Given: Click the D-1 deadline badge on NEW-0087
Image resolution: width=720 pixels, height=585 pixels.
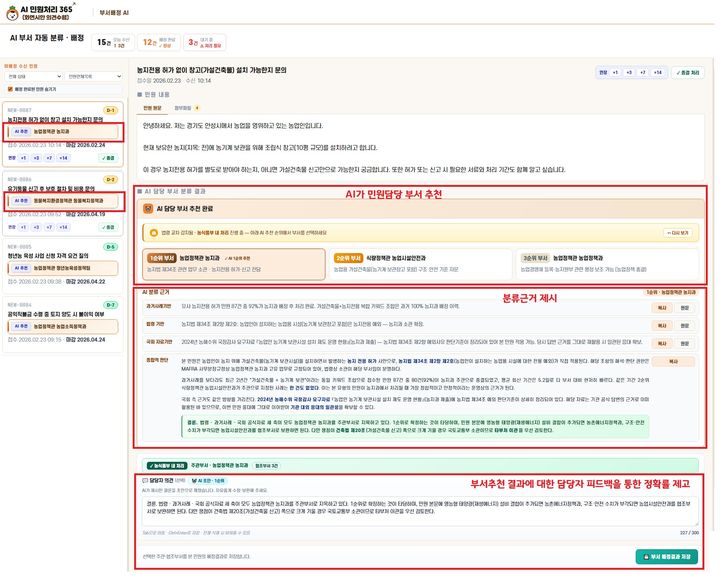Looking at the screenshot, I should point(111,110).
